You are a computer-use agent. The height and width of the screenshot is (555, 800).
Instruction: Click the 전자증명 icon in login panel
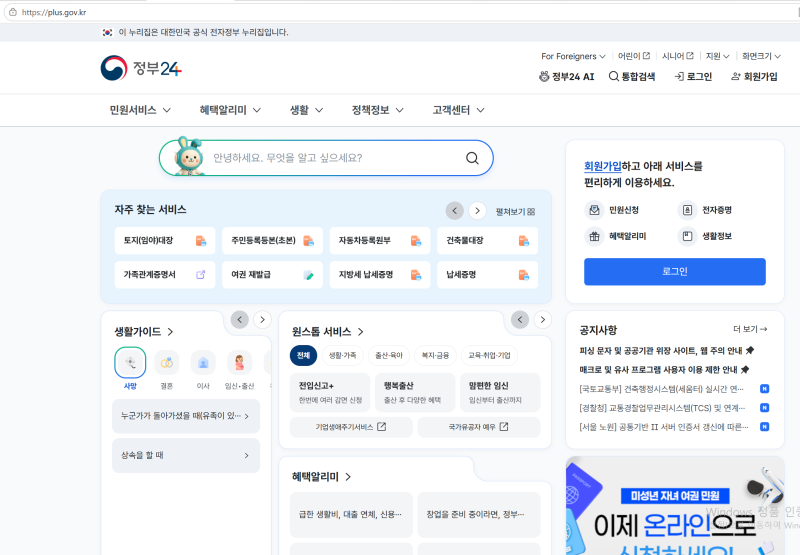coord(687,210)
